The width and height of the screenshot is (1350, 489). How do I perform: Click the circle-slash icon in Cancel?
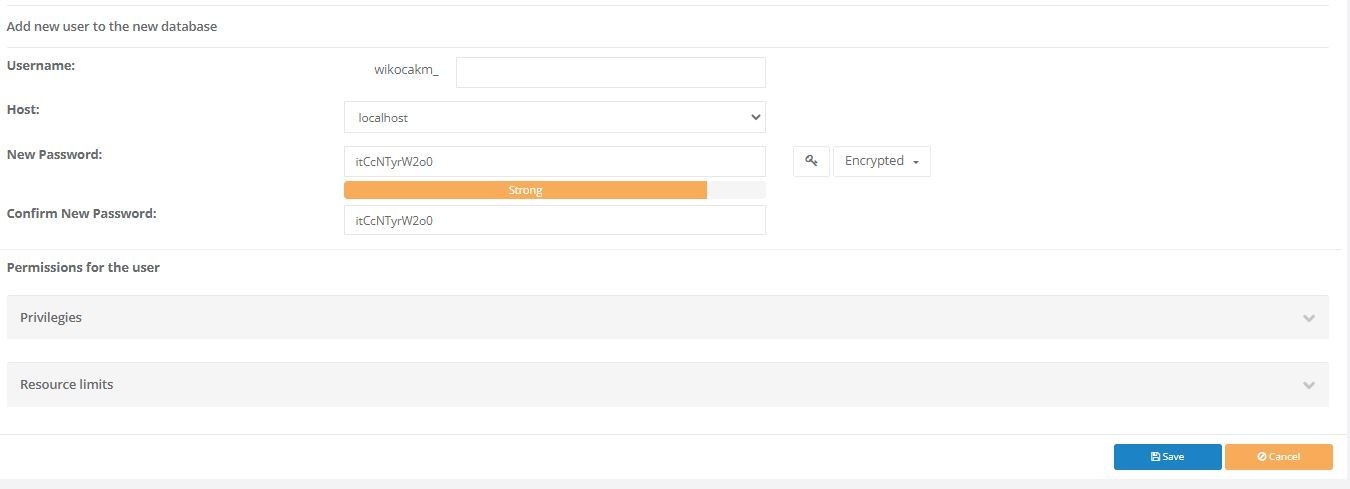(1262, 457)
